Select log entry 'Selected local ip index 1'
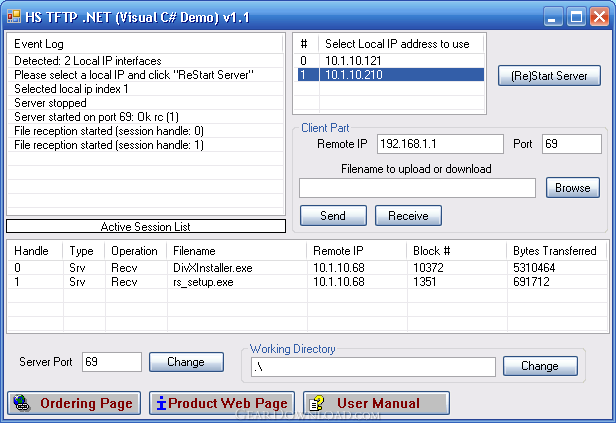 click(x=145, y=89)
